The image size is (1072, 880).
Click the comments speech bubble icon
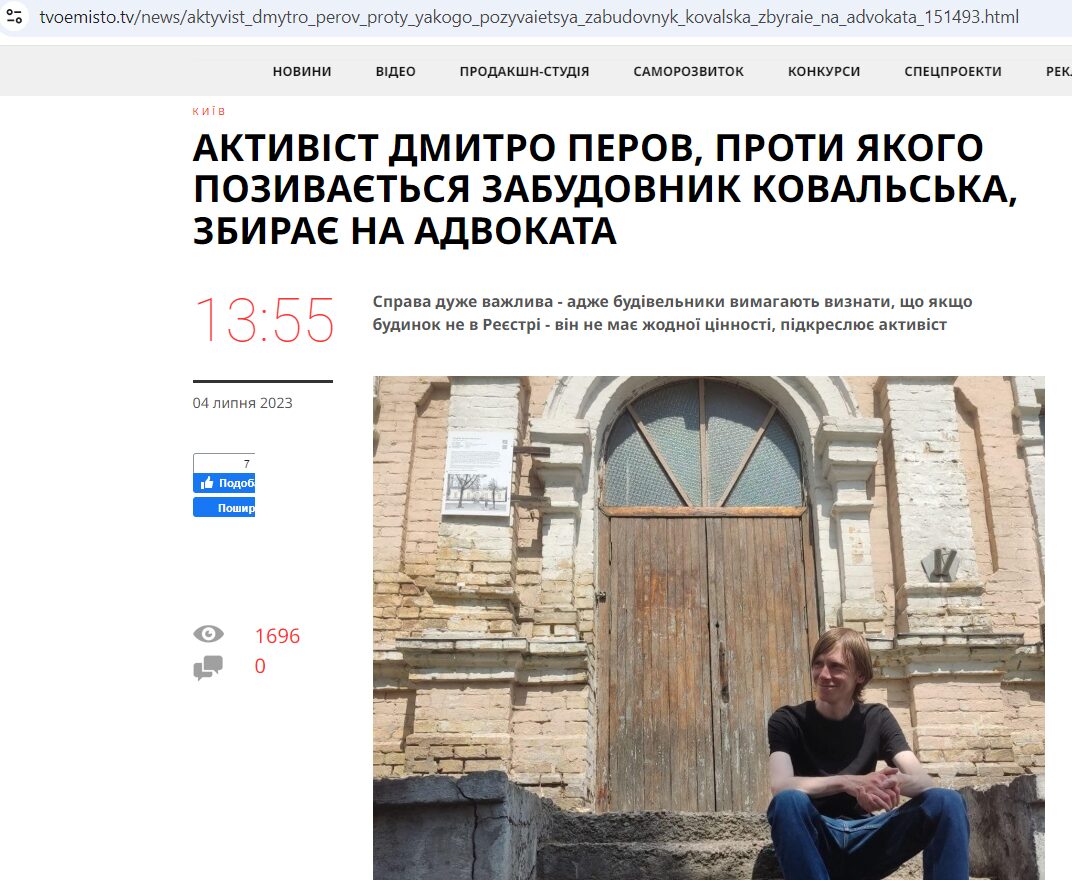pos(209,667)
